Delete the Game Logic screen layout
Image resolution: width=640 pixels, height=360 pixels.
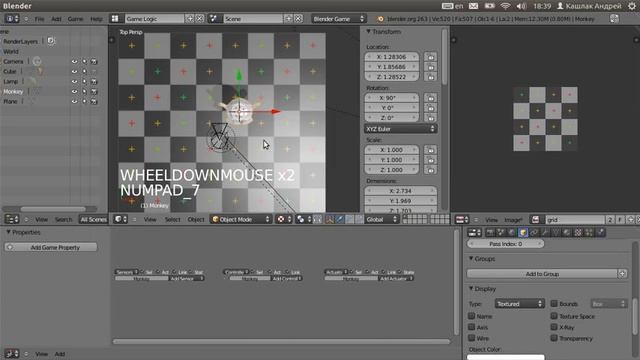(x=199, y=18)
